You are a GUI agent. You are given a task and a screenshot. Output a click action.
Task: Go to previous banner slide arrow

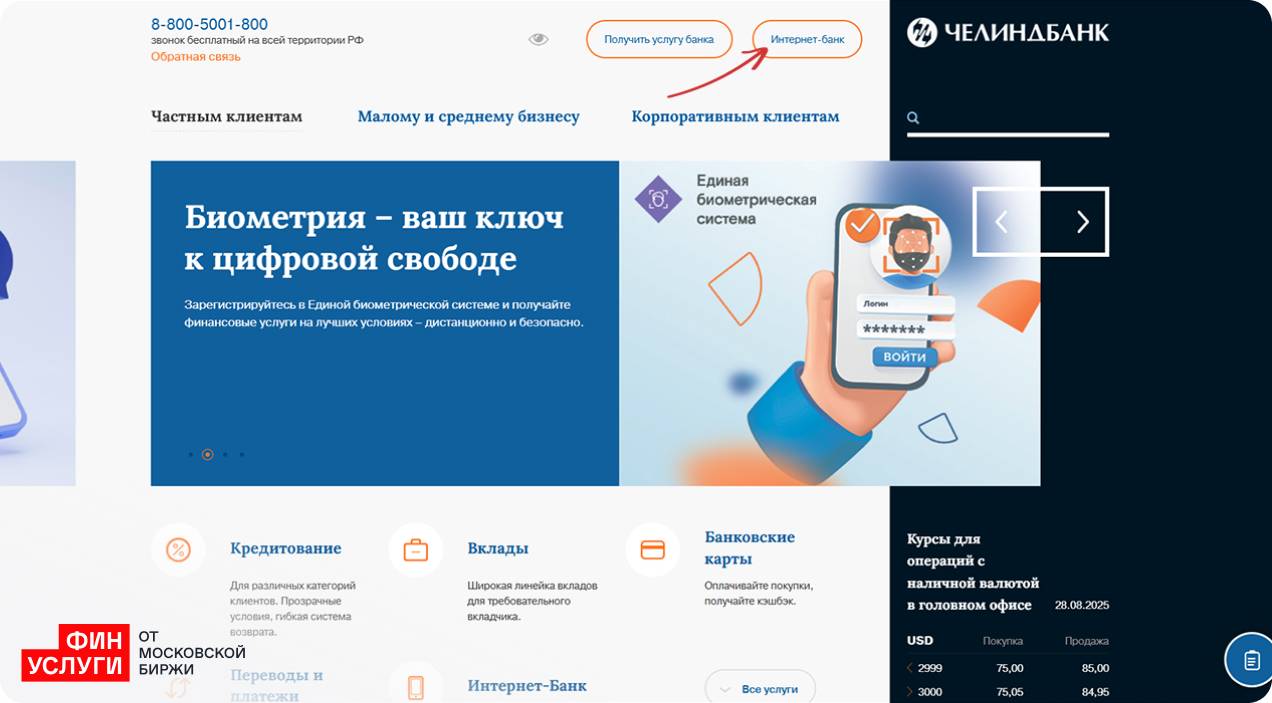click(x=1002, y=222)
